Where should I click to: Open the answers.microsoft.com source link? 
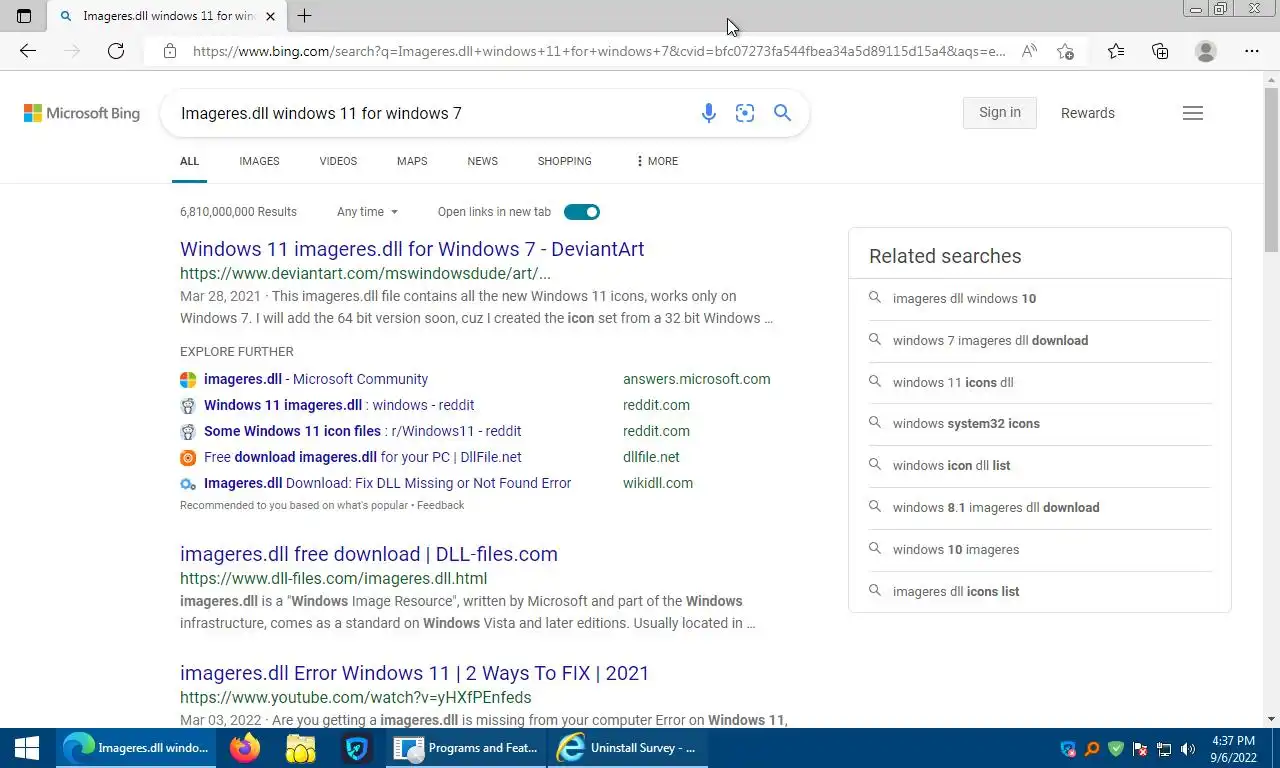point(697,379)
